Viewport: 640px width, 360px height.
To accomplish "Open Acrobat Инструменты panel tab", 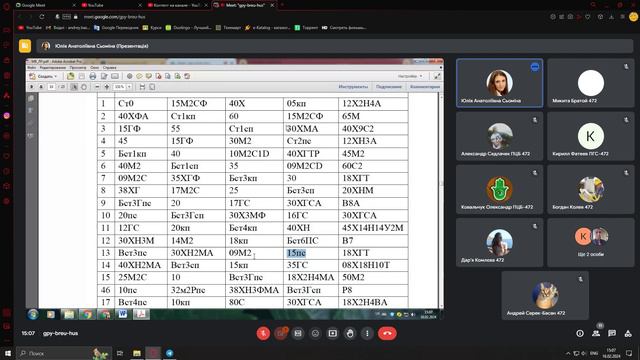I will click(353, 87).
